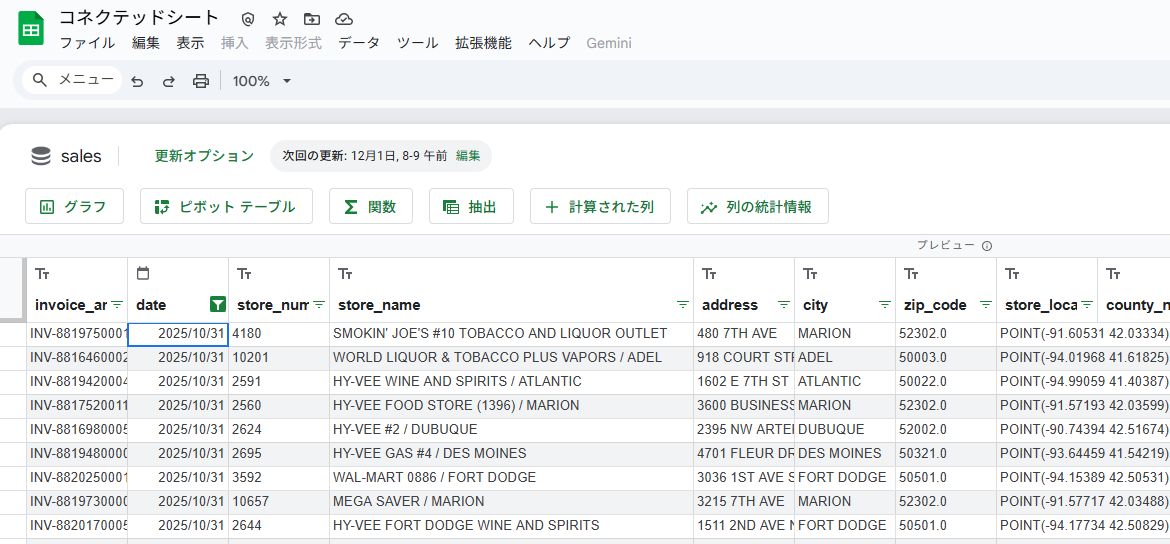Click the Google Sheets home icon
1170x544 pixels.
31,29
